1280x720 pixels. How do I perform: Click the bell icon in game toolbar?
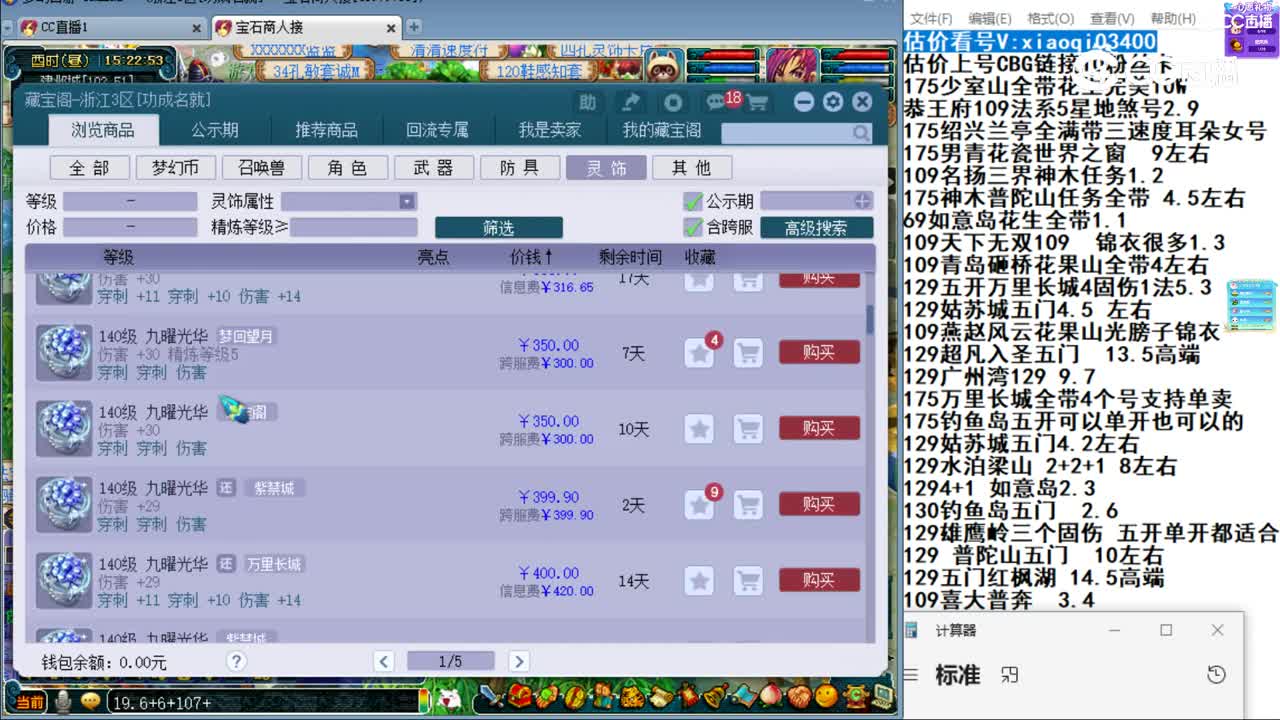click(715, 696)
